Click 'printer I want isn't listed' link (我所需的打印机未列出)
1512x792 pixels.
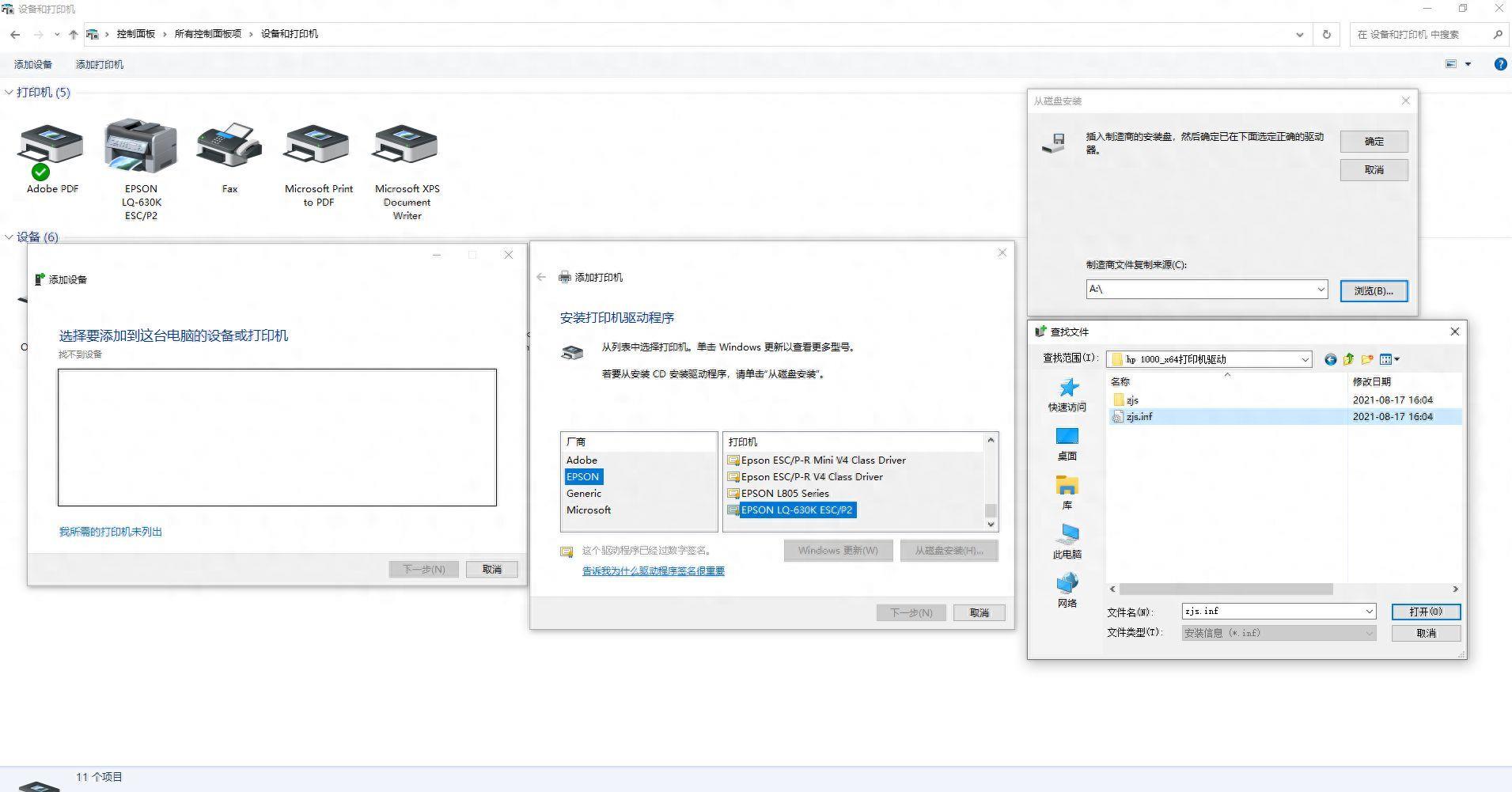coord(111,532)
